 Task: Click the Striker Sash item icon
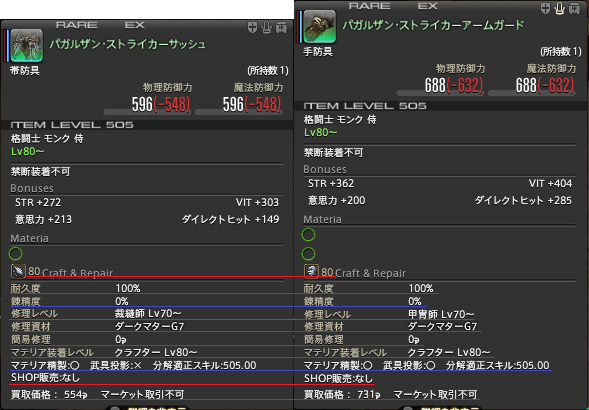pyautogui.click(x=27, y=45)
